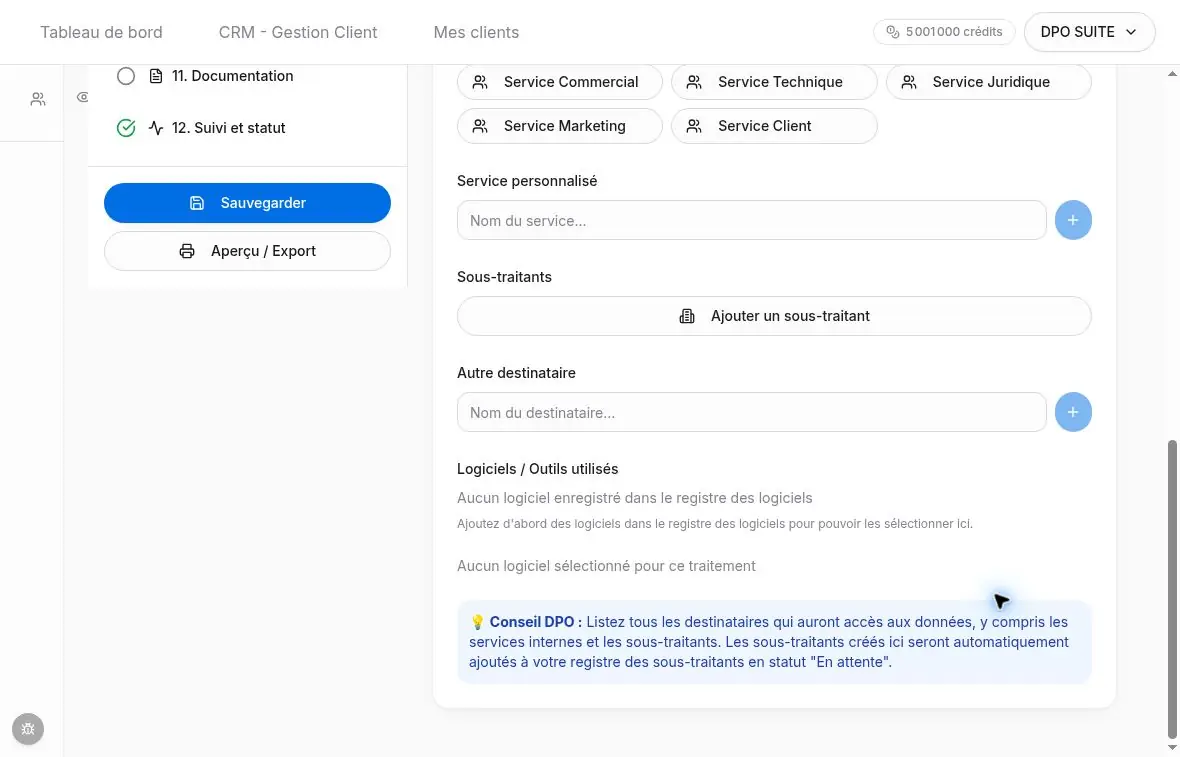Add custom service with plus button
Screen dimensions: 1180x757
click(1073, 220)
